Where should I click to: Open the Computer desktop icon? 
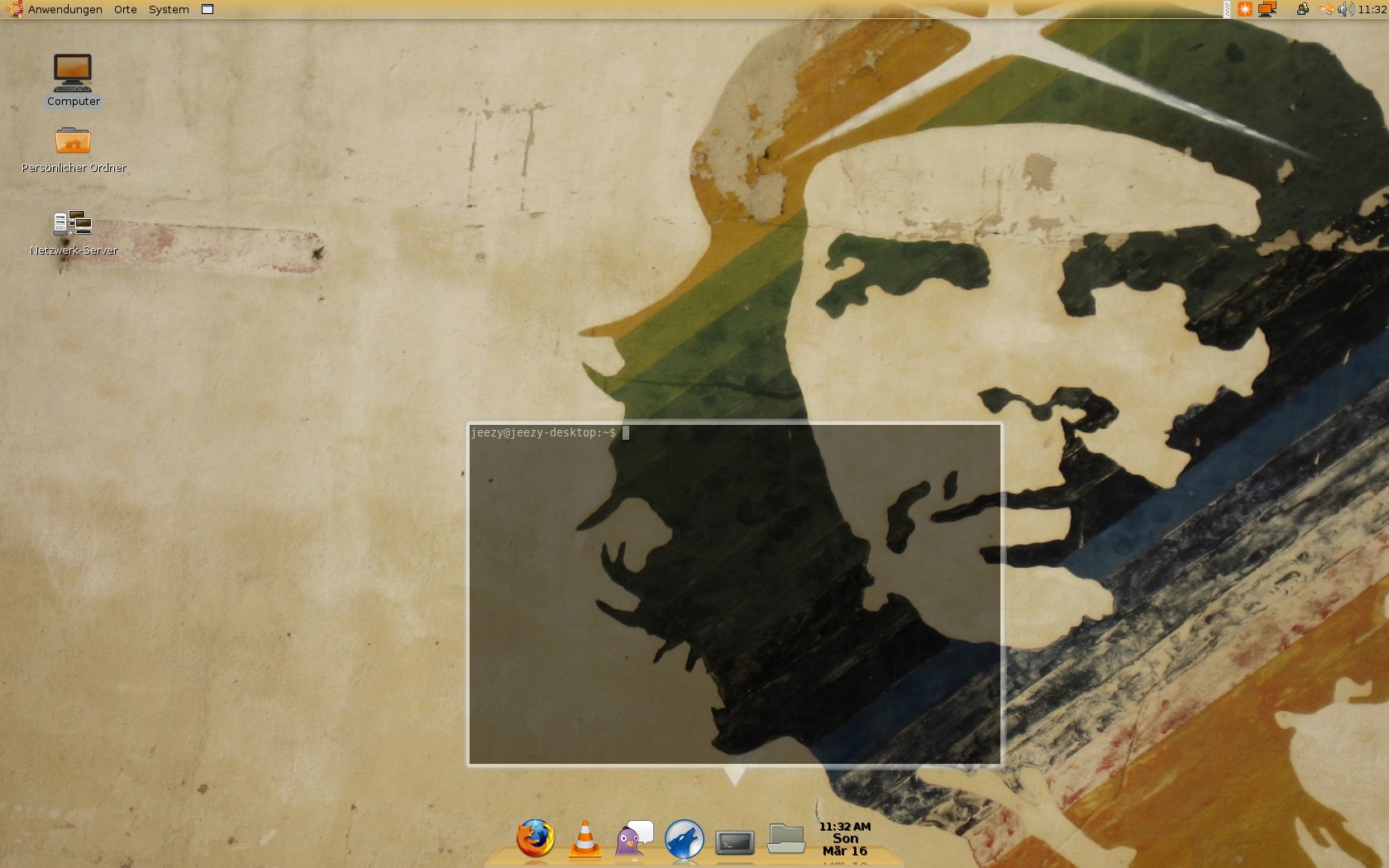[x=73, y=80]
